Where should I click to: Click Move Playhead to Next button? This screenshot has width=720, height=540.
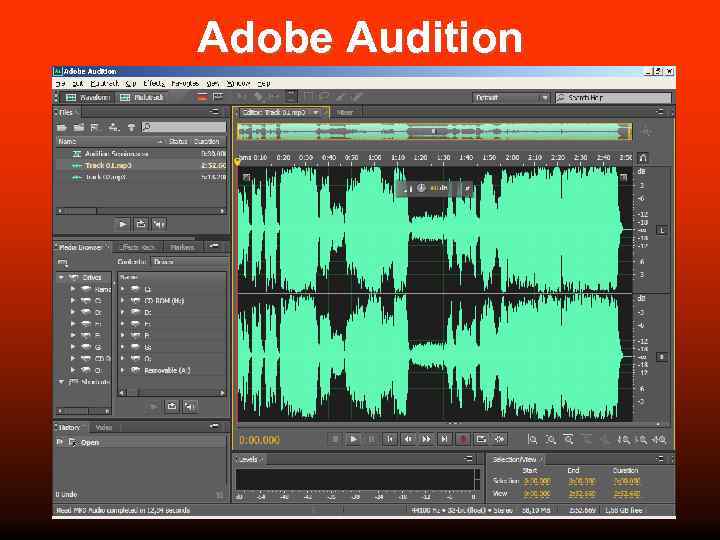pyautogui.click(x=444, y=439)
